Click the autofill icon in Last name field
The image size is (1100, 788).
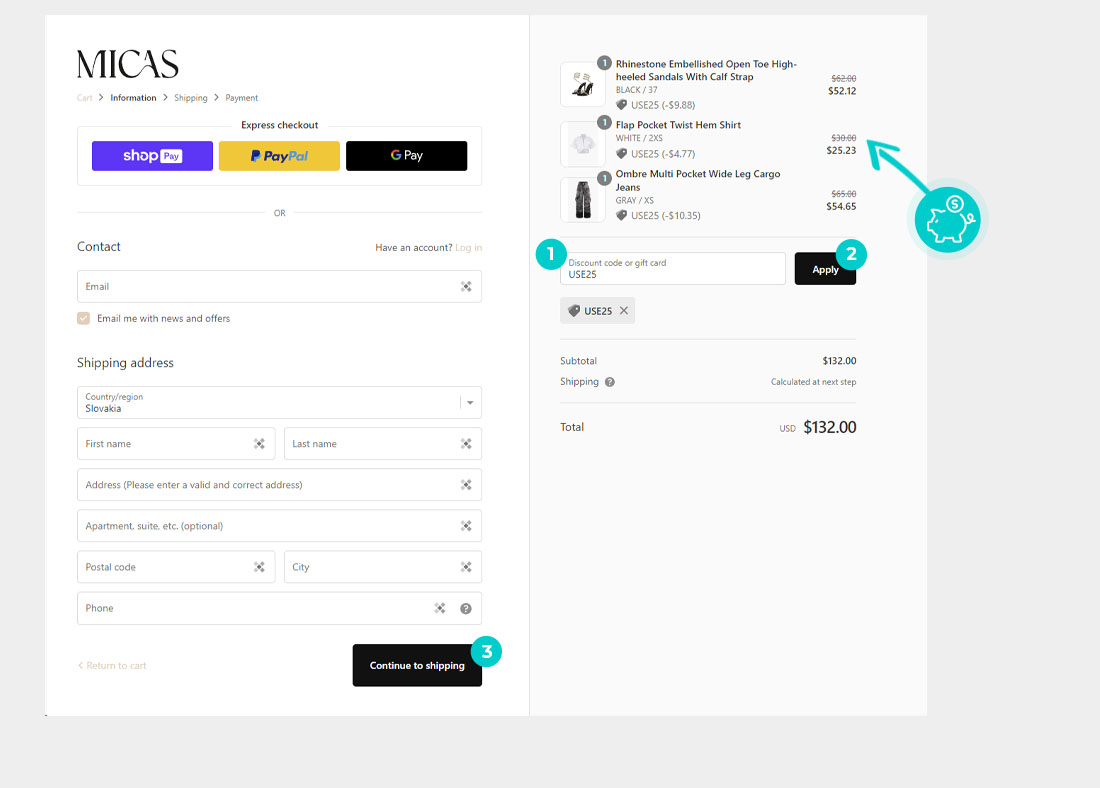(x=466, y=444)
